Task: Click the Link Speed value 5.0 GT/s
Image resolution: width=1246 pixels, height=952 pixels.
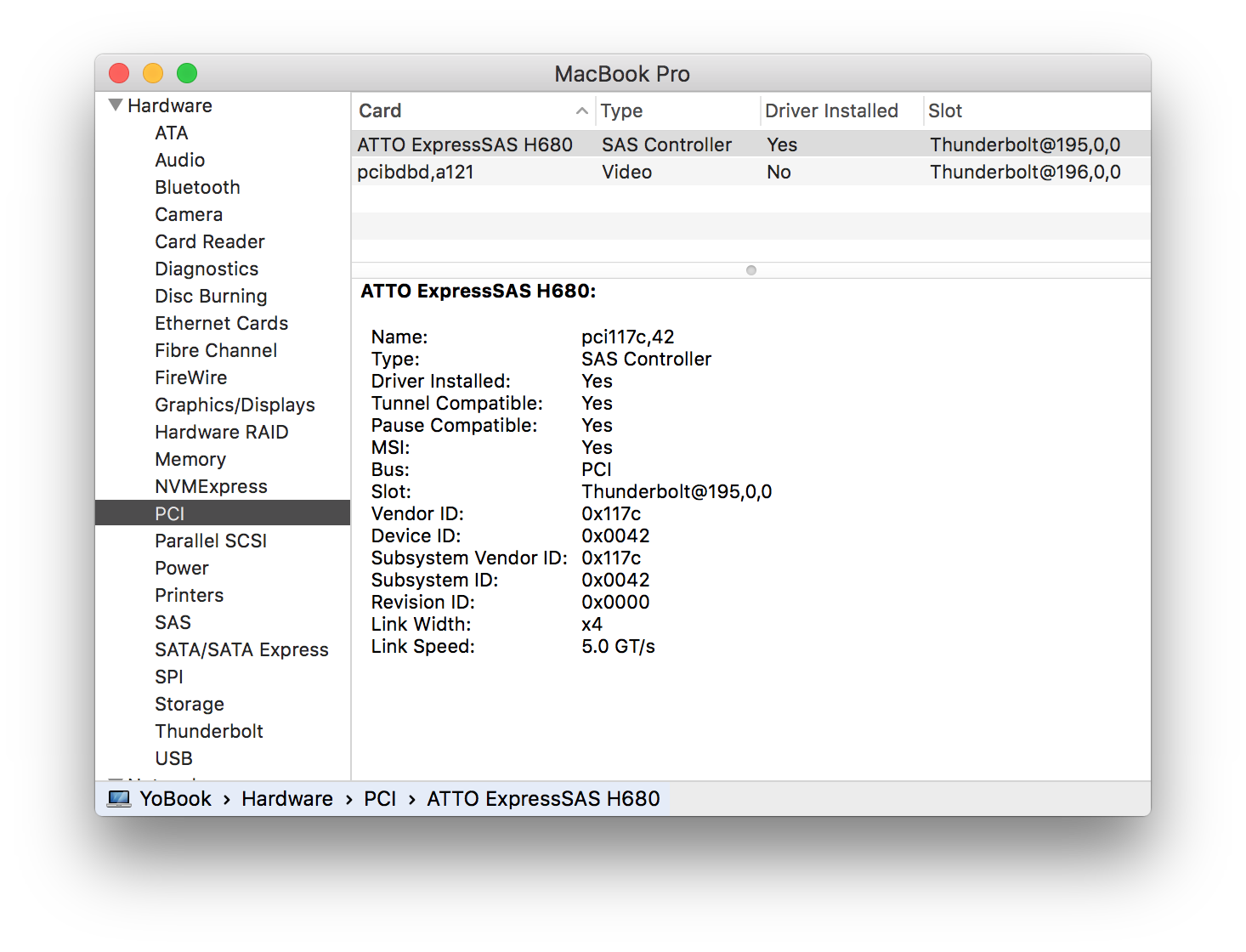Action: point(619,646)
